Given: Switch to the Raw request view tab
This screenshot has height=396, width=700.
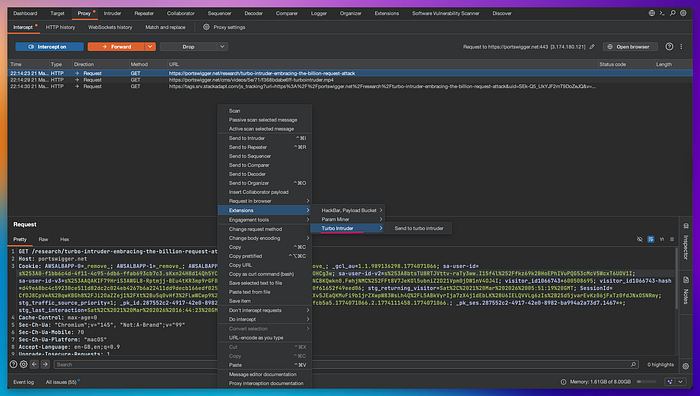Looking at the screenshot, I should click(43, 239).
